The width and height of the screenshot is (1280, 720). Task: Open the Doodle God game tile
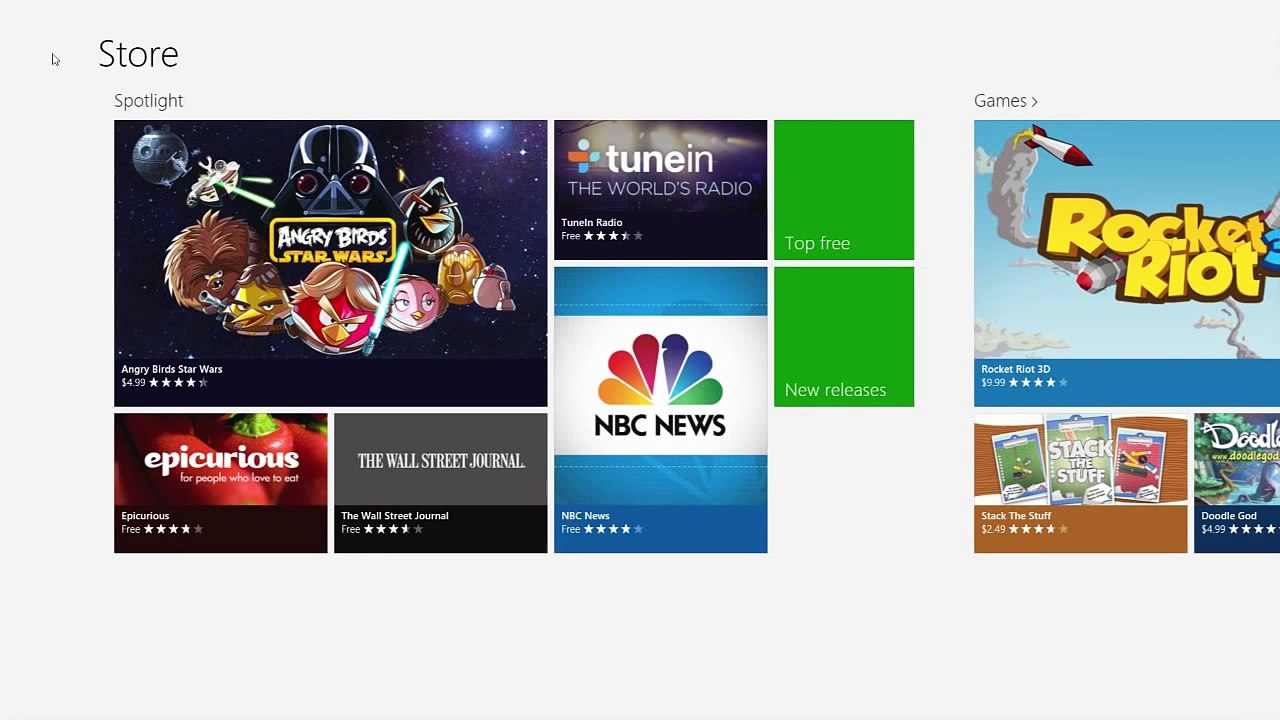coord(1237,483)
